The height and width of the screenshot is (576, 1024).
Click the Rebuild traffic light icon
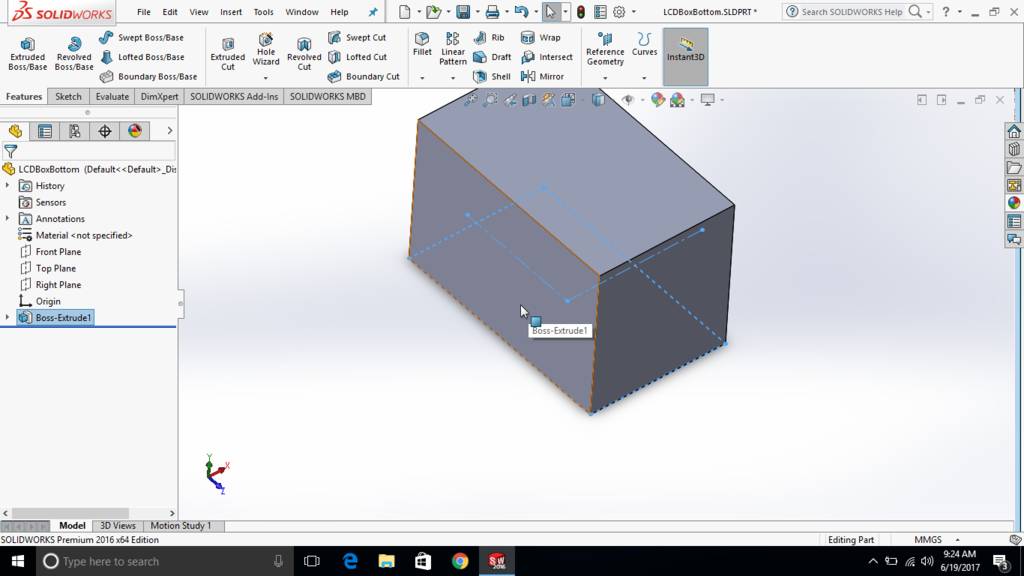(x=581, y=12)
